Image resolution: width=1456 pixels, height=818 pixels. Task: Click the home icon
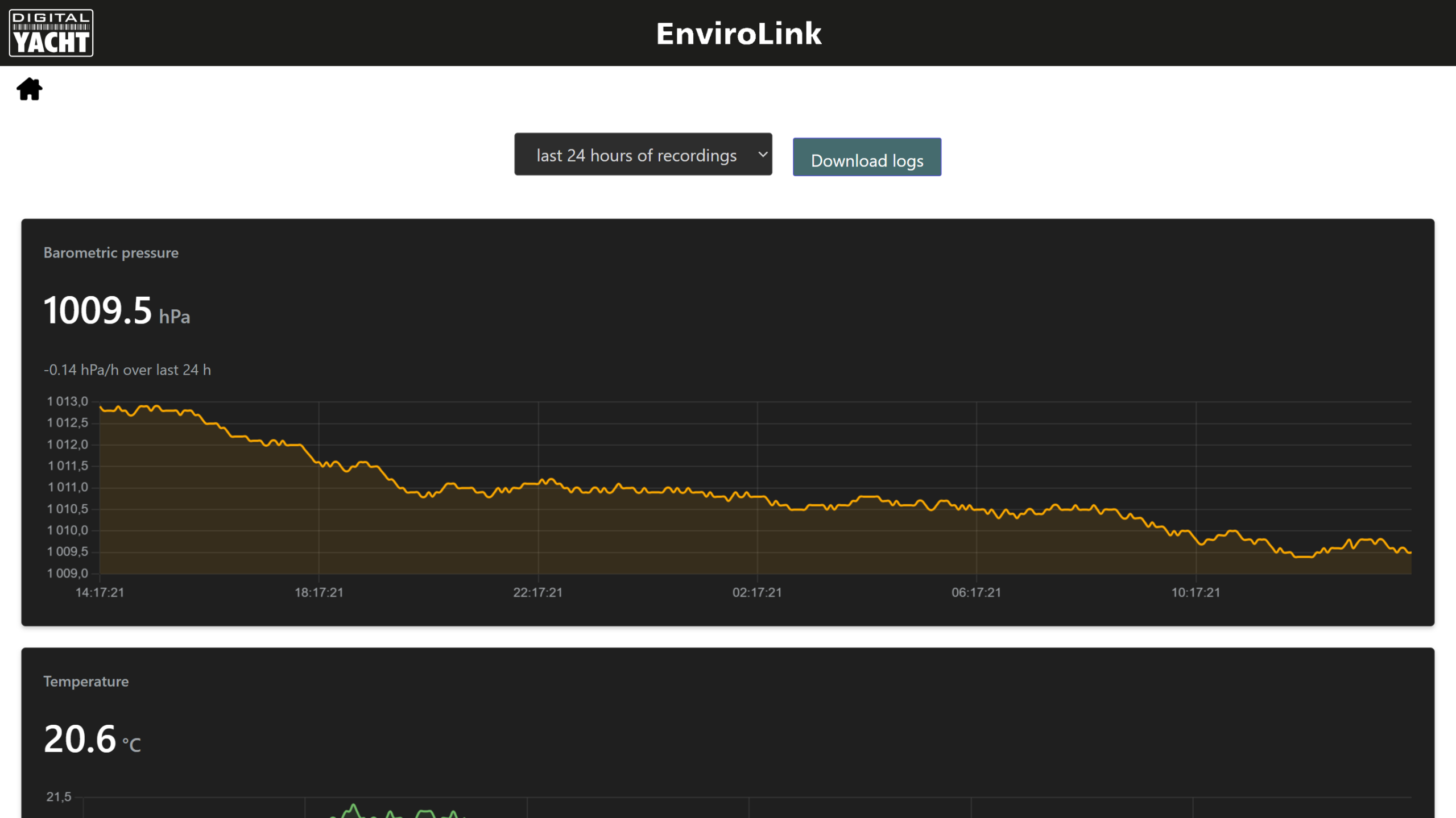29,89
